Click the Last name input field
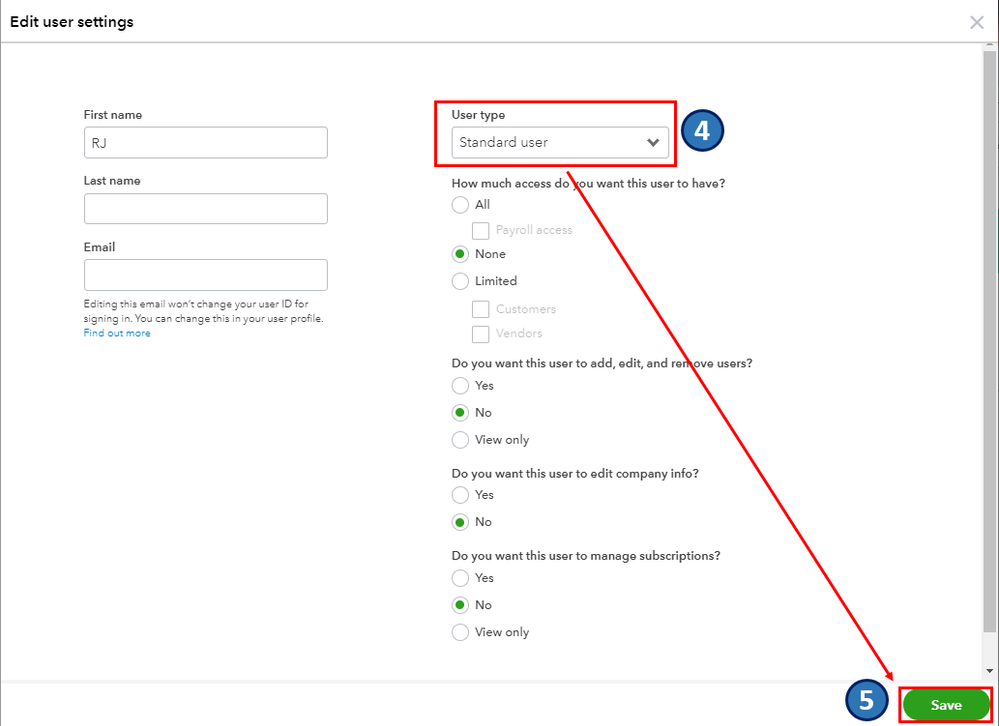 click(206, 209)
